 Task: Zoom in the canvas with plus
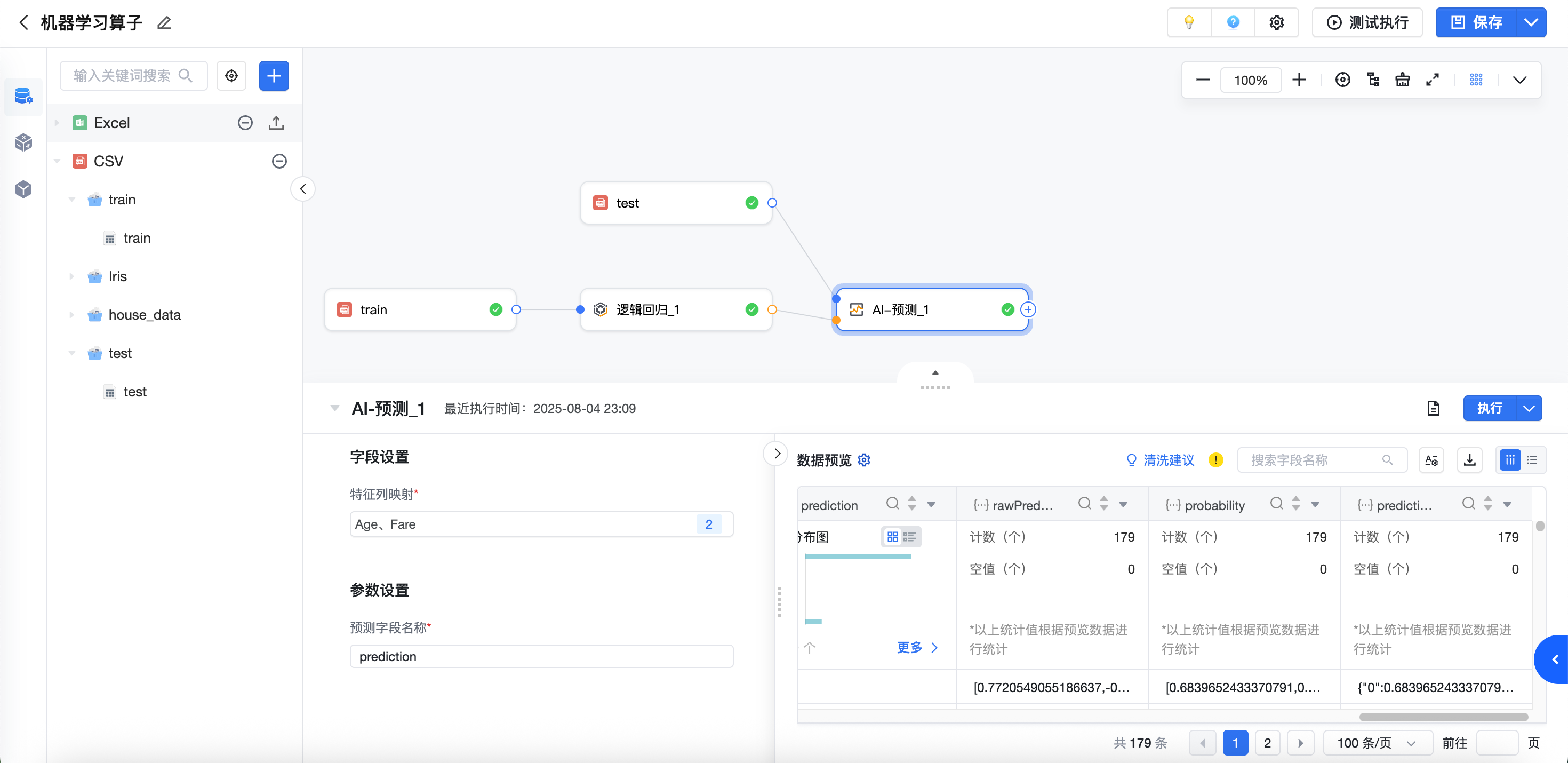[1299, 80]
